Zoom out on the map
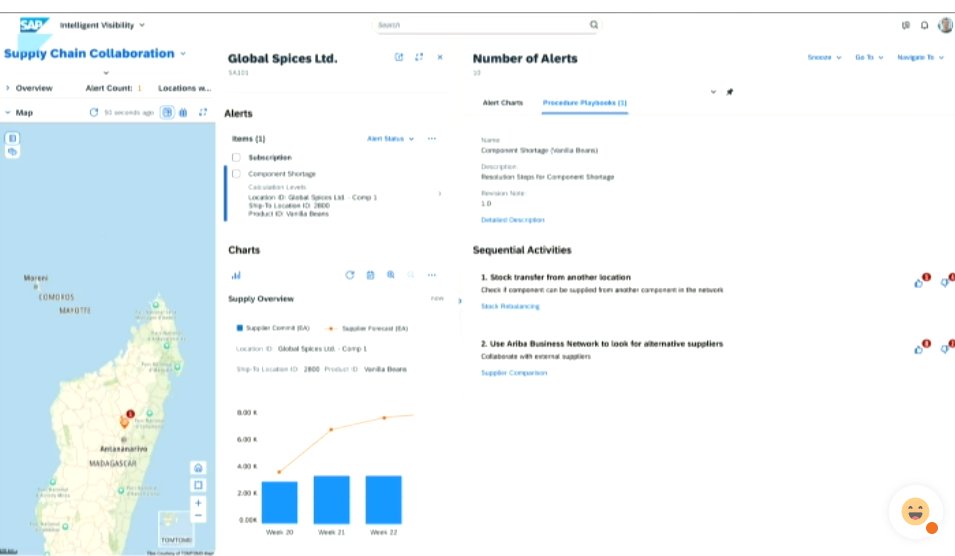The width and height of the screenshot is (955, 556). (x=198, y=516)
